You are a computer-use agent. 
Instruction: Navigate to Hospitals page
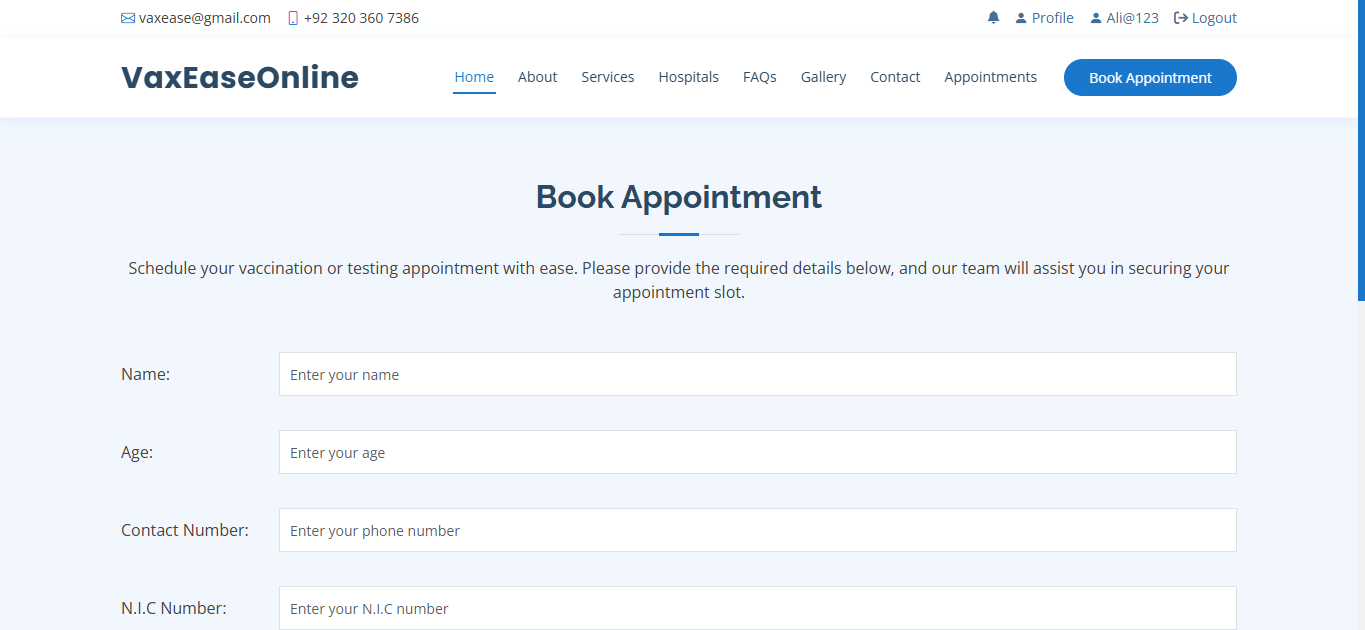pos(688,77)
